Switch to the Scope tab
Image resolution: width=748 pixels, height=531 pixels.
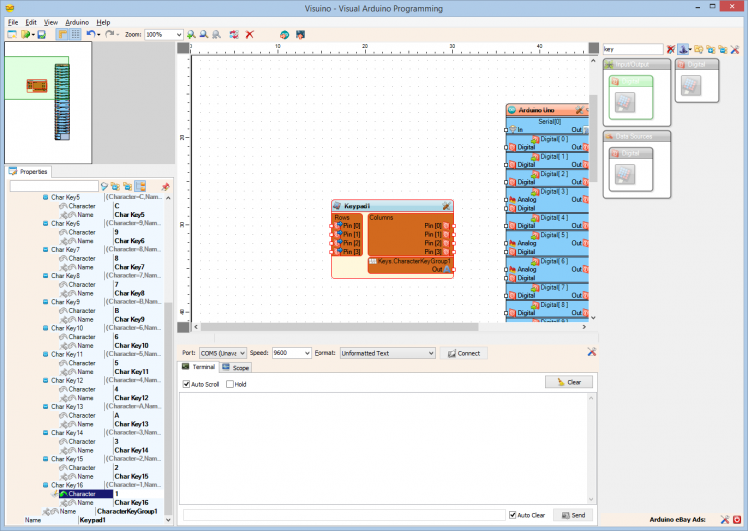(x=236, y=368)
